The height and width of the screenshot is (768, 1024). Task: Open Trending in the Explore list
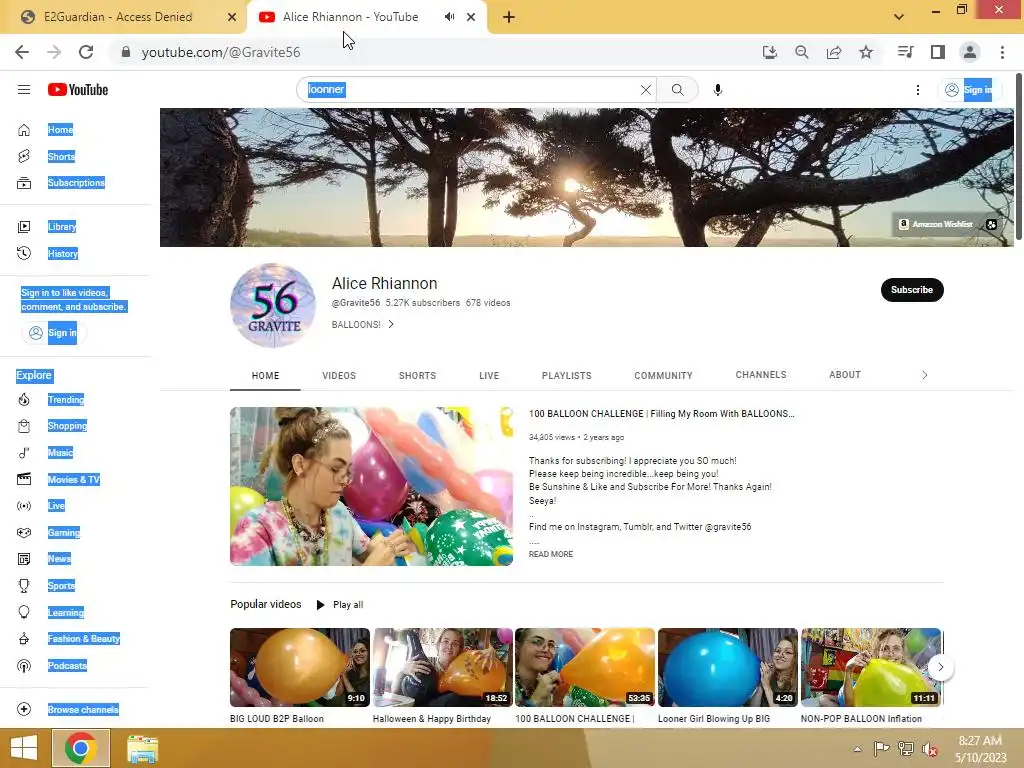[65, 400]
